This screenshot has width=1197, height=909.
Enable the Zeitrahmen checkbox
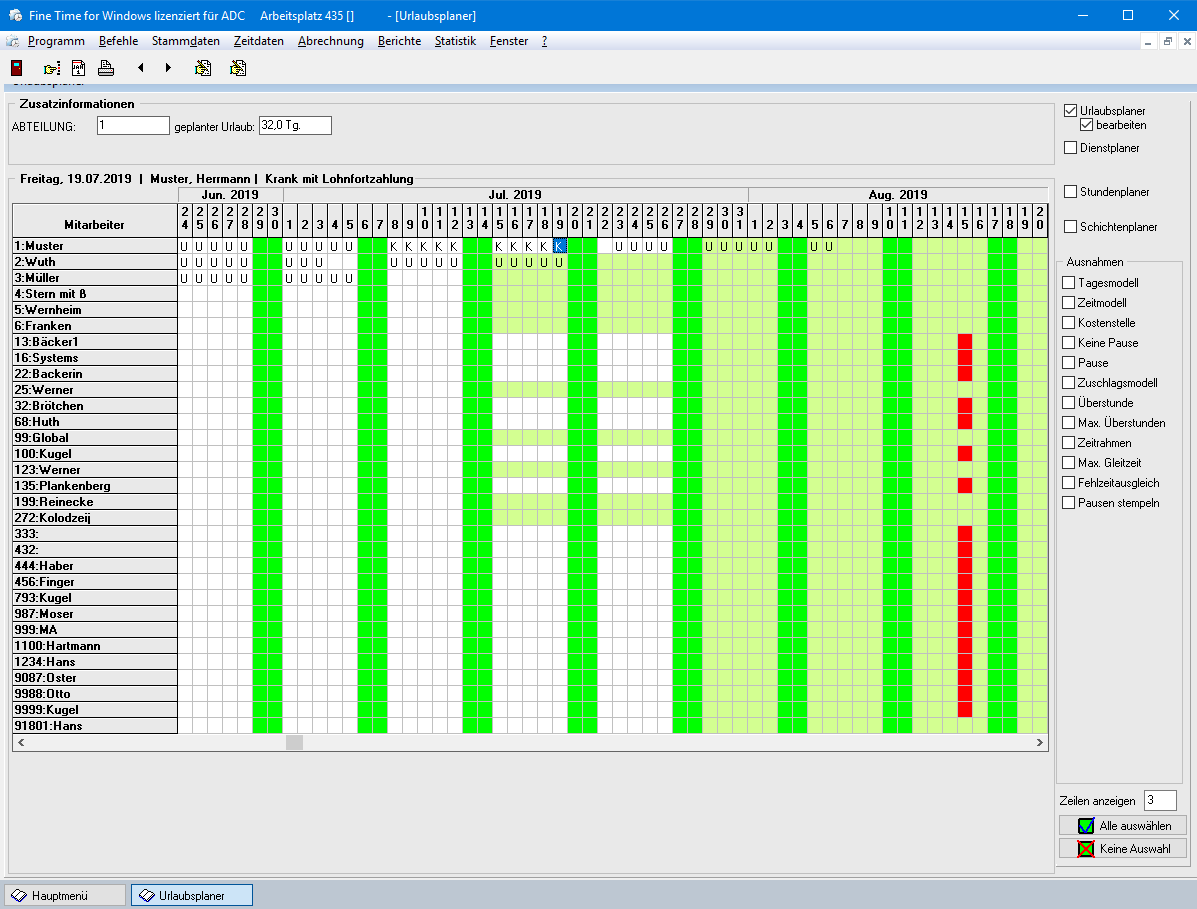pyautogui.click(x=1069, y=443)
